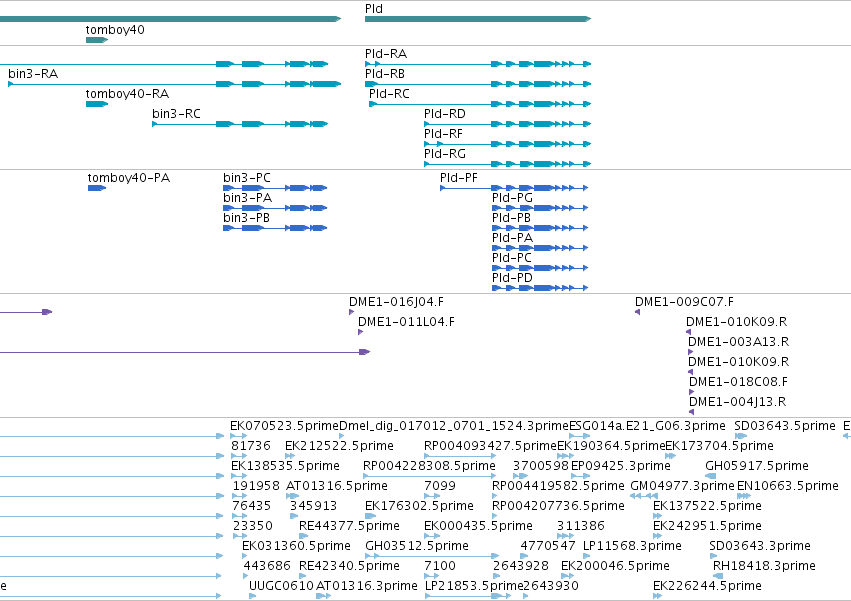Select the RP004093427.5prime label
The image size is (851, 601).
491,446
